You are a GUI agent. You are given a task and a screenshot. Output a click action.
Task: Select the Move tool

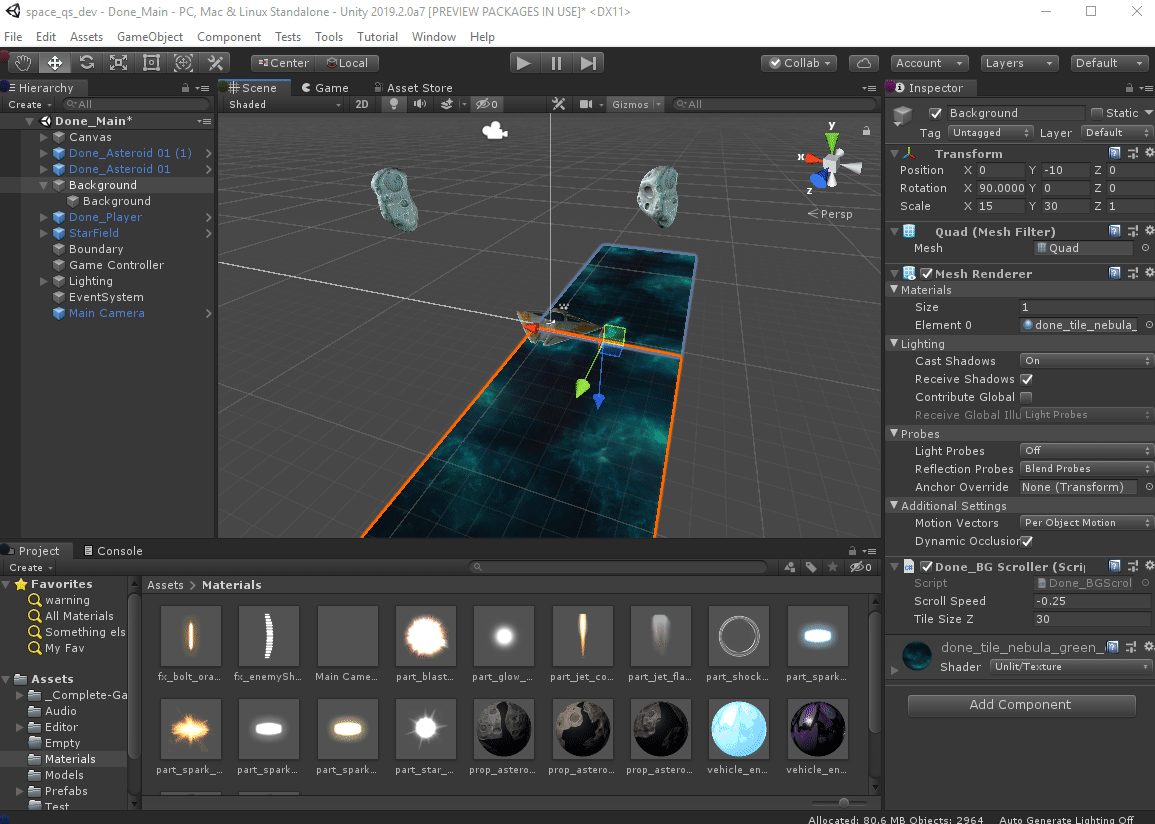pyautogui.click(x=55, y=63)
